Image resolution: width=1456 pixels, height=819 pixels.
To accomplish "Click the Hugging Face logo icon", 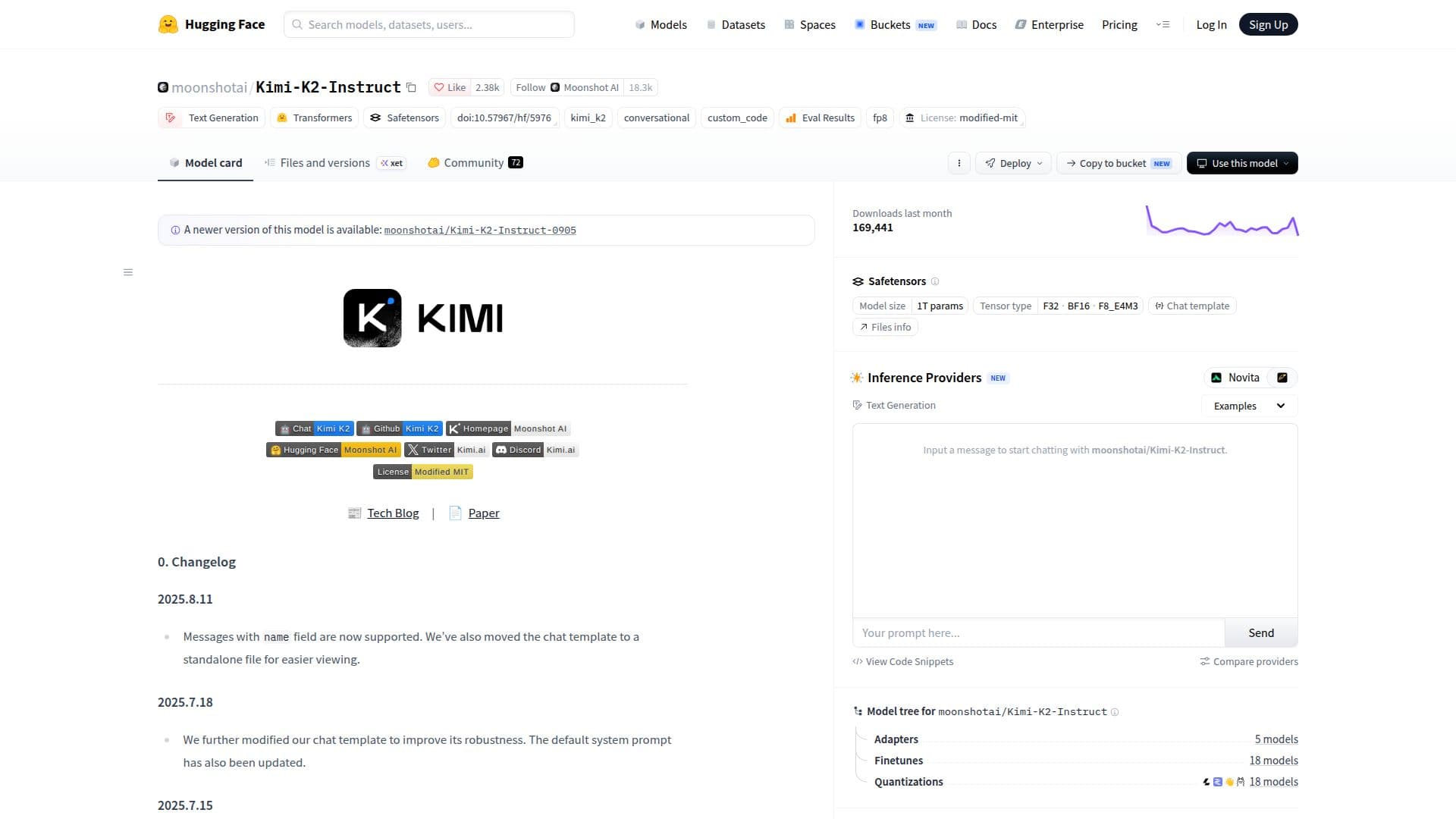I will 168,24.
